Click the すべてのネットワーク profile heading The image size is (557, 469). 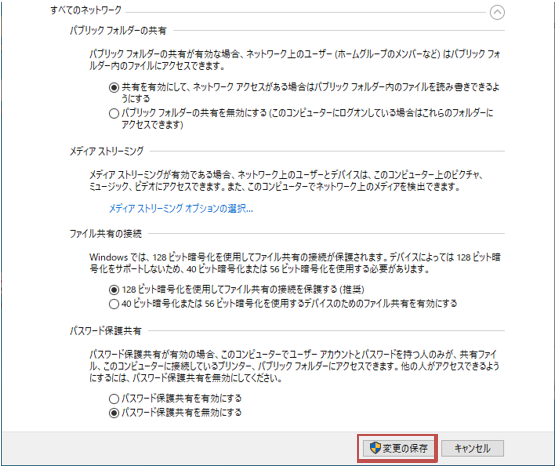pos(86,10)
